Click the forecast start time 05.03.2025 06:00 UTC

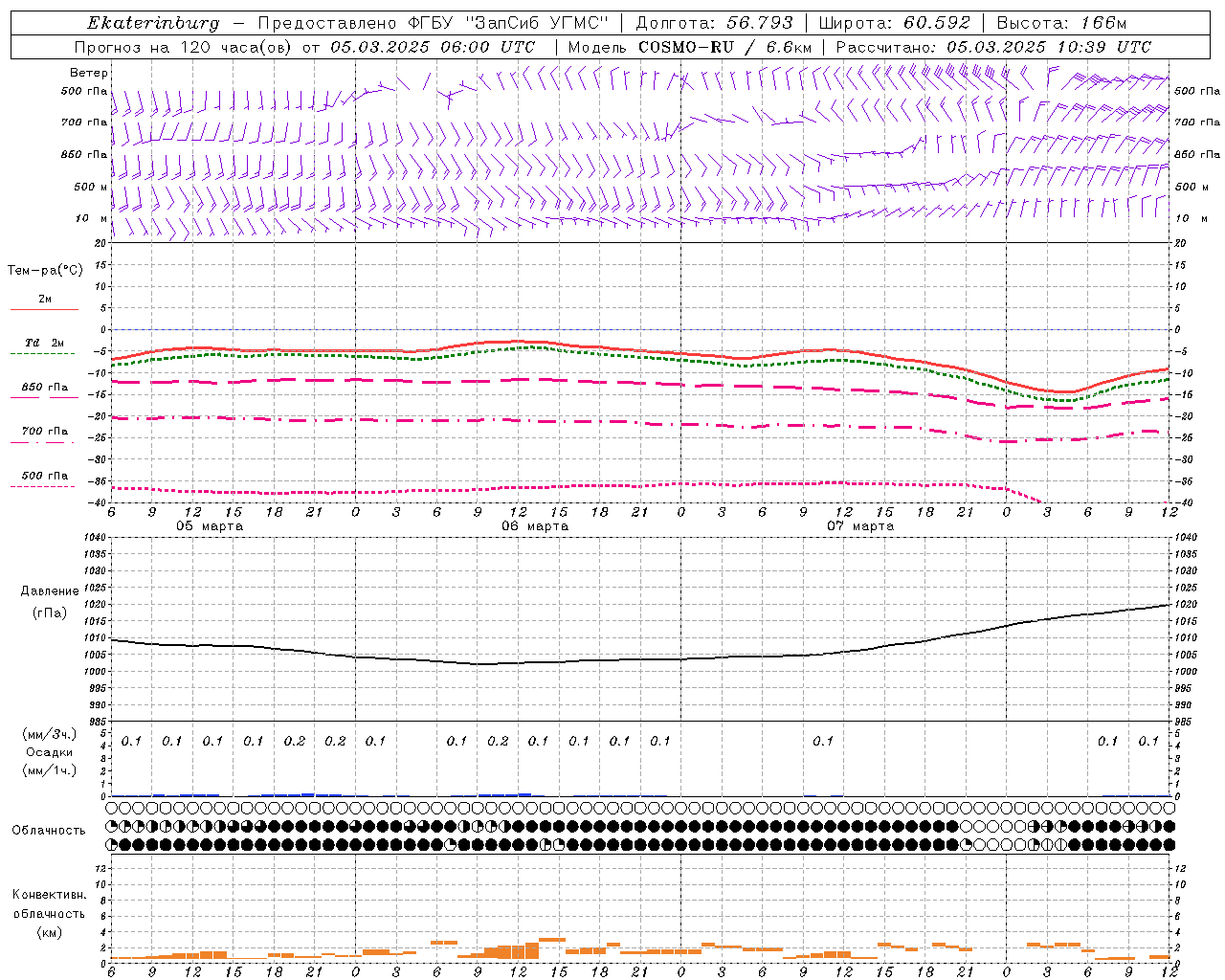[433, 47]
